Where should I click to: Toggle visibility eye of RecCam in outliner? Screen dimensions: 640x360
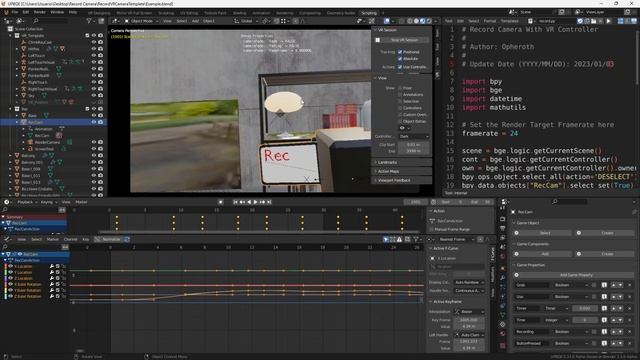(94, 122)
